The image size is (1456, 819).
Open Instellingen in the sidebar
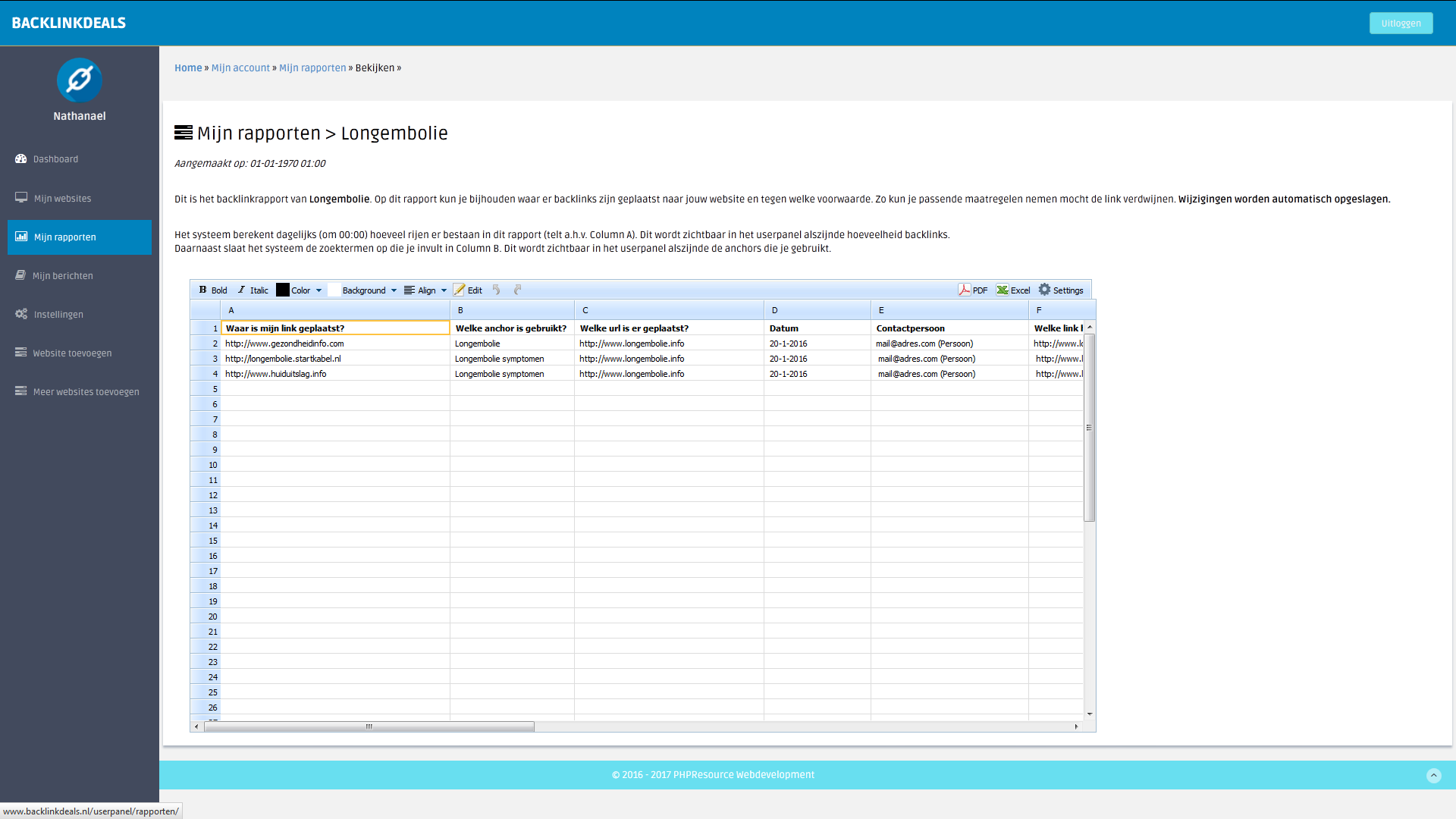(80, 314)
